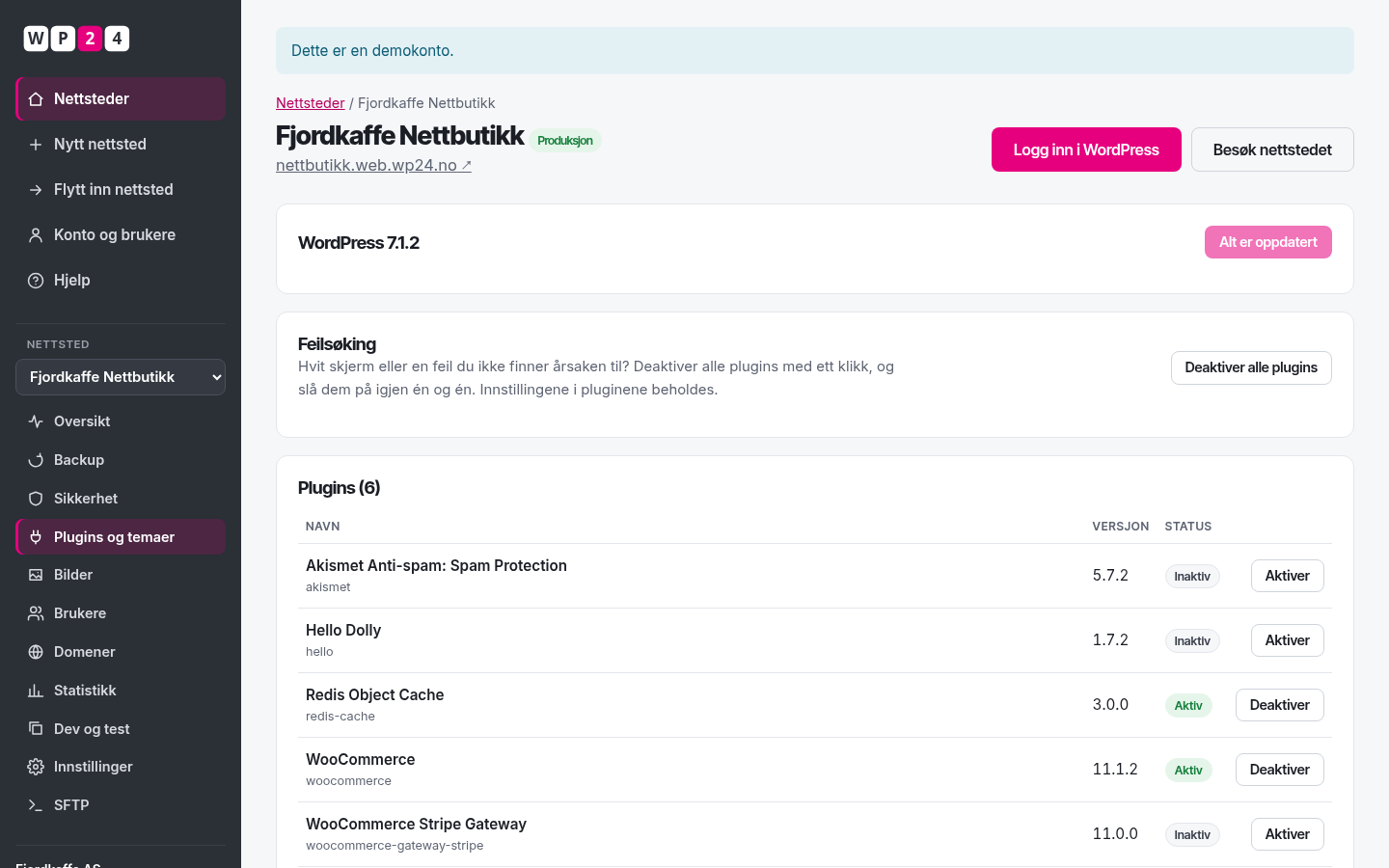The height and width of the screenshot is (868, 1389).
Task: Click the shield icon beside Sikkerhet
Action: [36, 499]
